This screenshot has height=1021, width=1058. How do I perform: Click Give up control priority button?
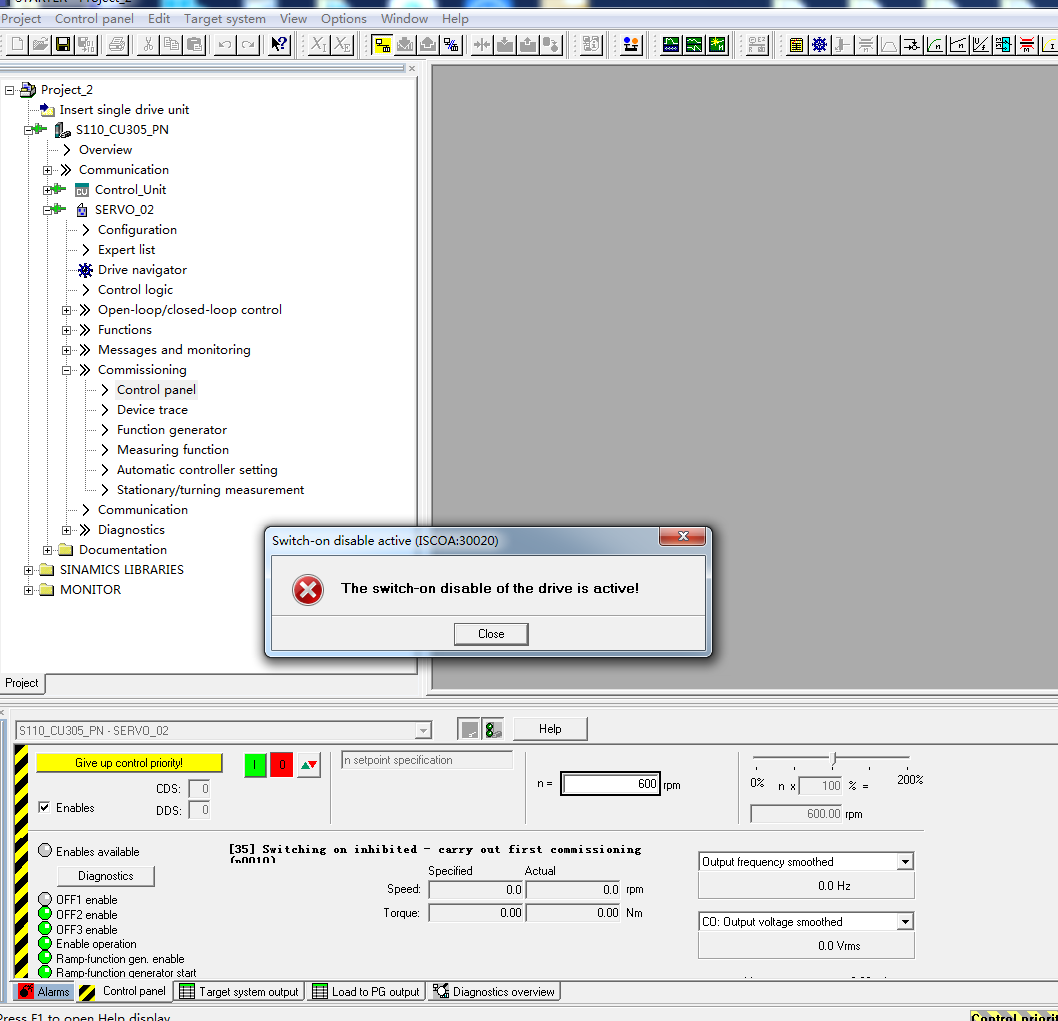(129, 763)
